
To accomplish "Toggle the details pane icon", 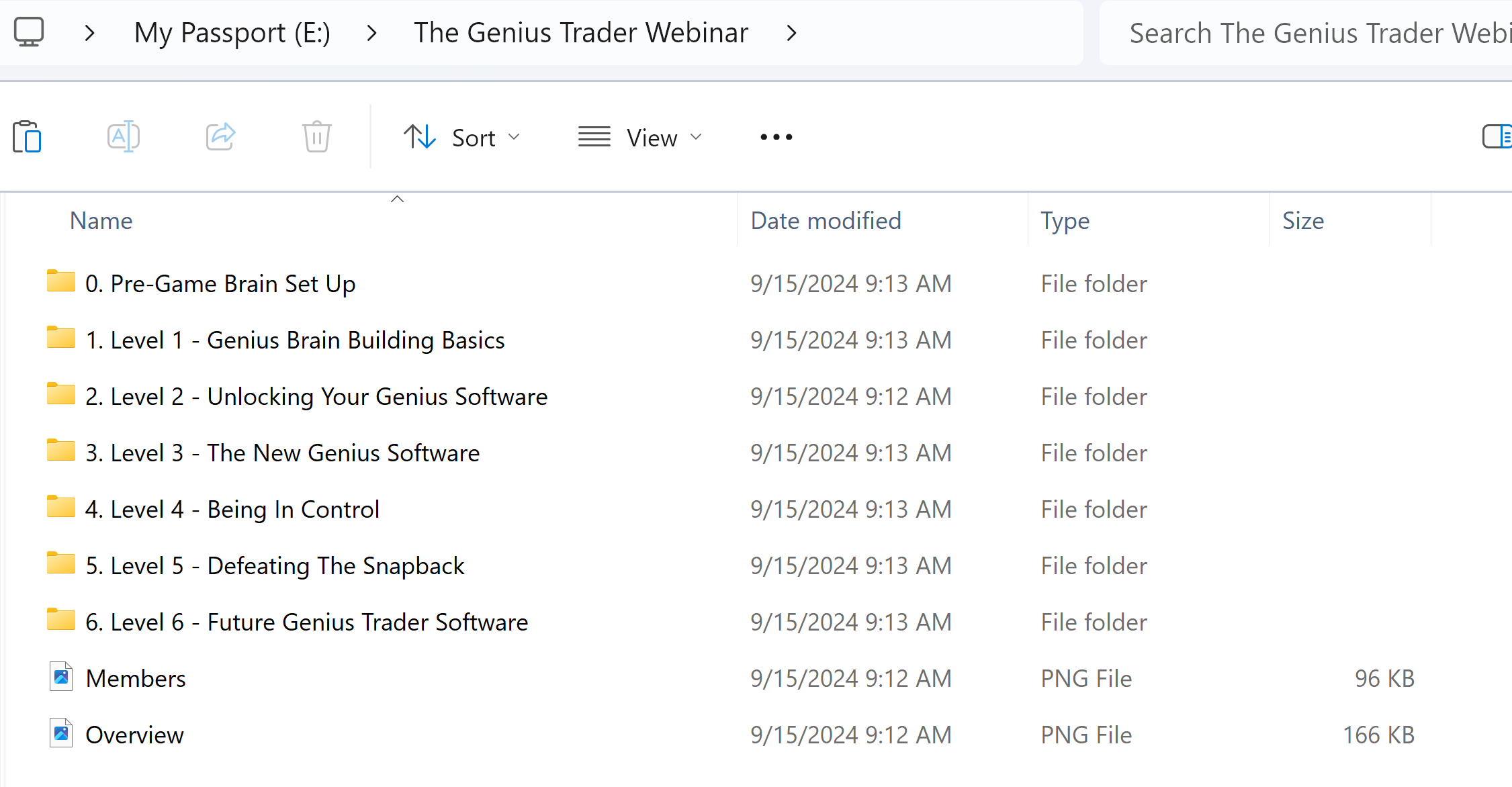I will (1497, 136).
